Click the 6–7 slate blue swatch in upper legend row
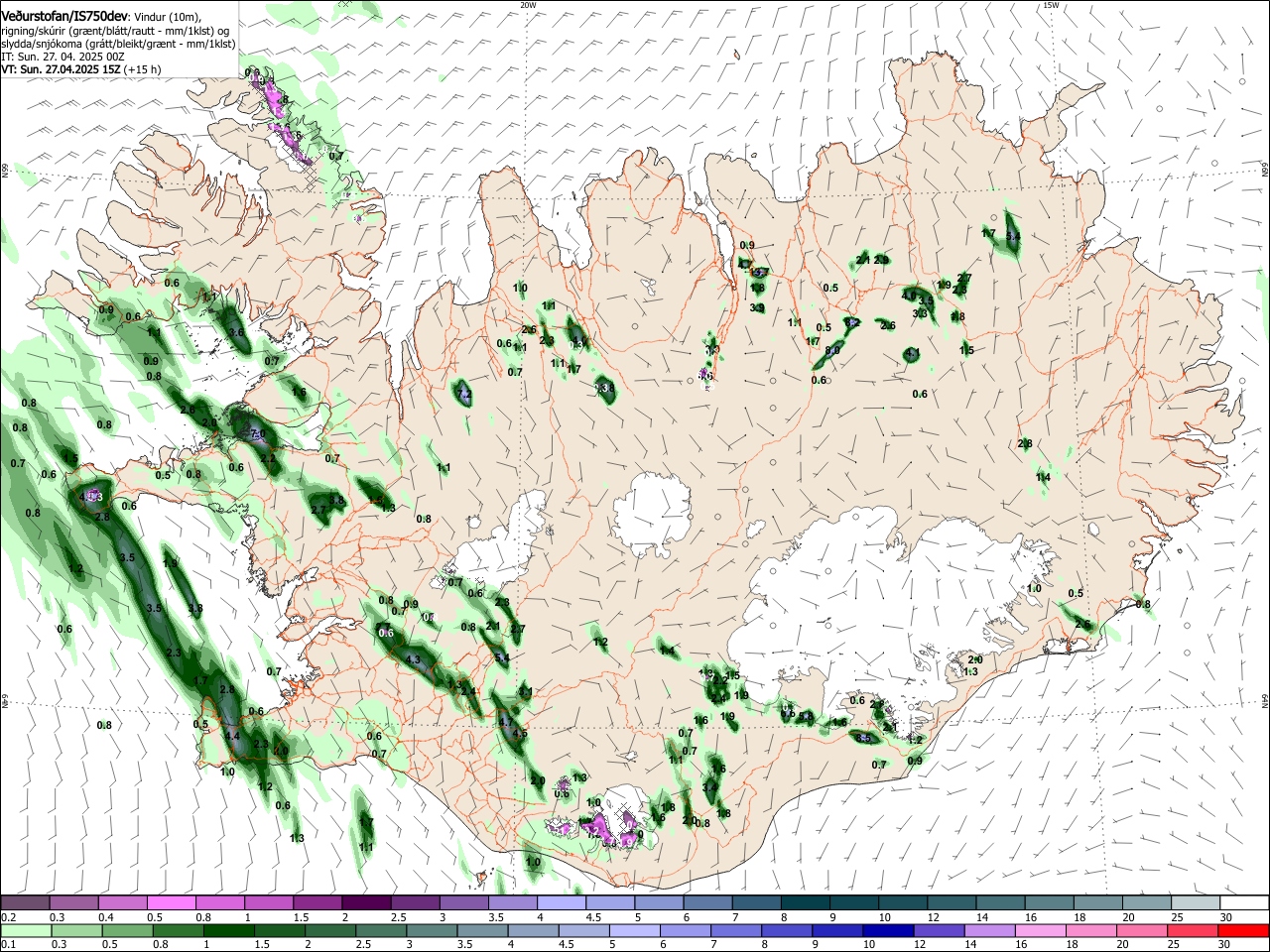The height and width of the screenshot is (952, 1270). (x=706, y=902)
